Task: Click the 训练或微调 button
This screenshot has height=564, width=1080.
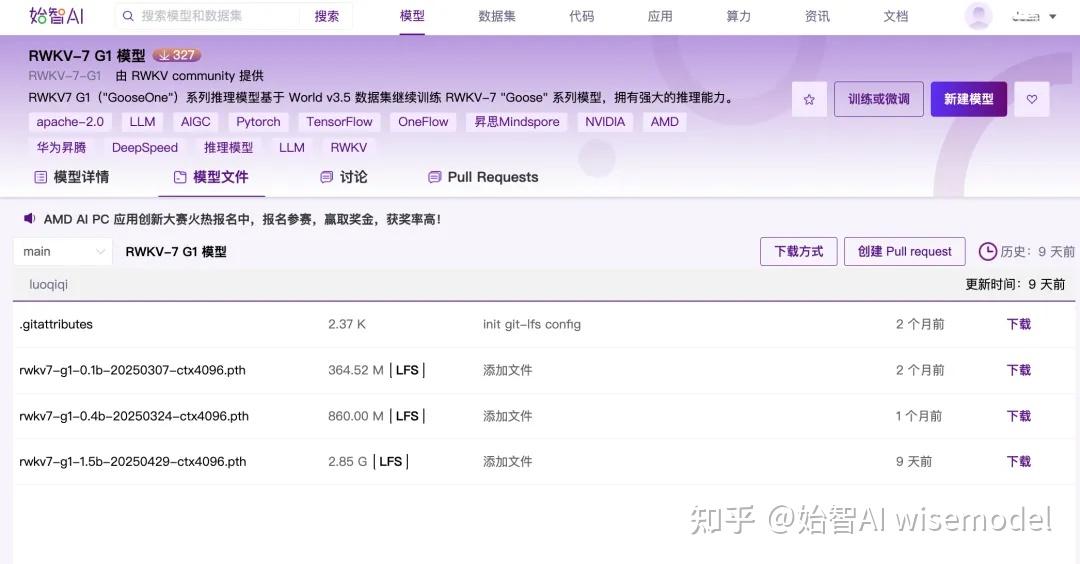Action: point(879,99)
